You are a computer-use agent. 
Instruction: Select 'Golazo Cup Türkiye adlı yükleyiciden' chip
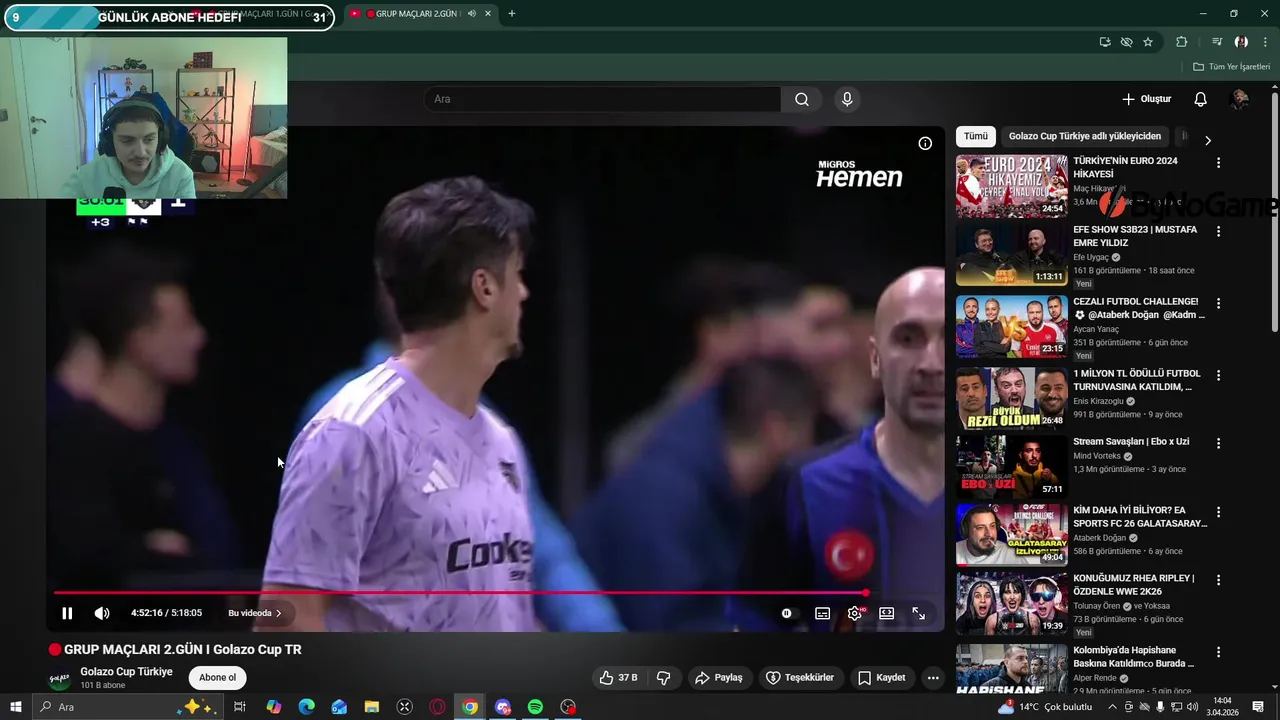[1085, 136]
